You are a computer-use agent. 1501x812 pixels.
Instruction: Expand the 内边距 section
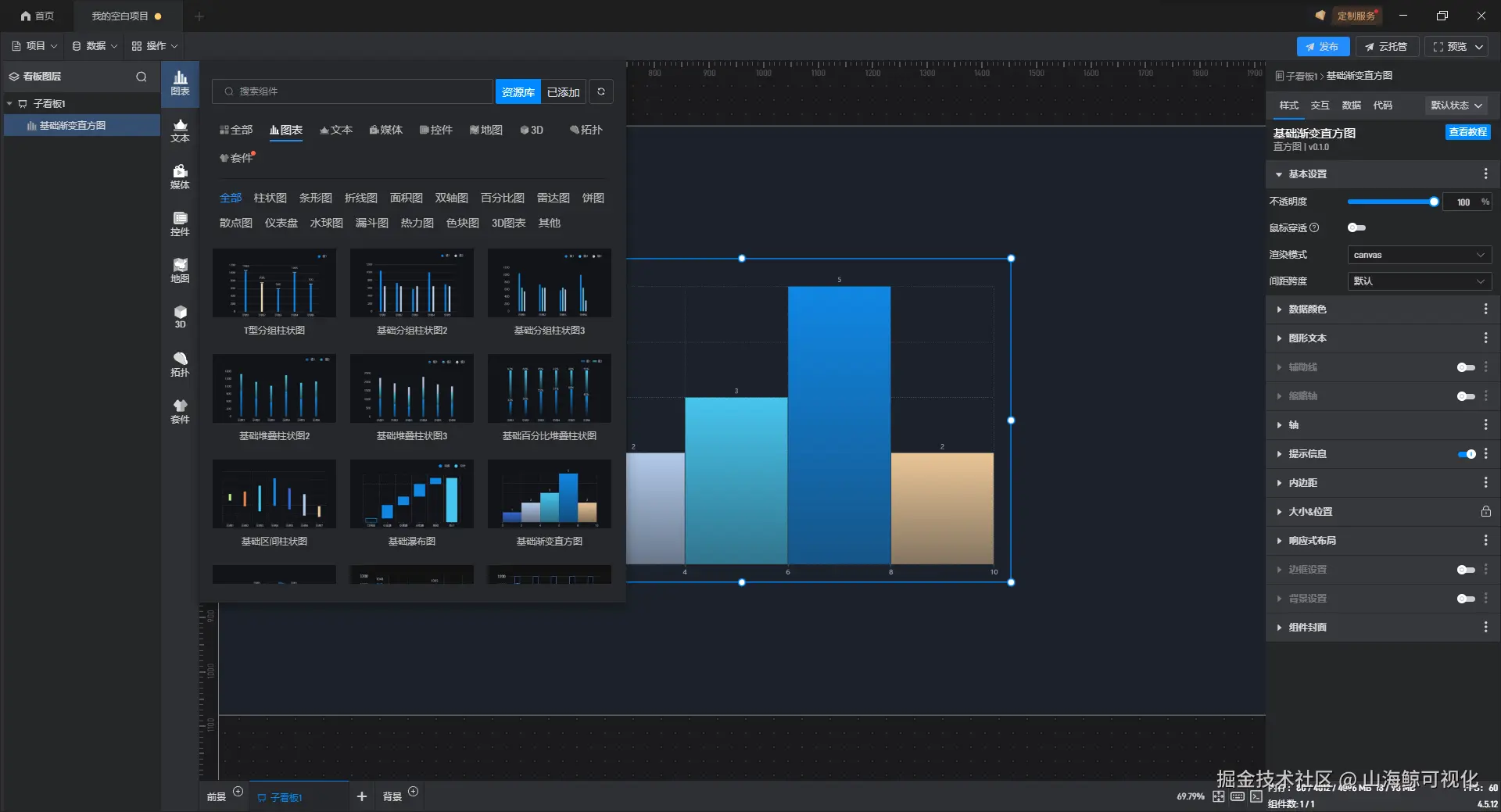[1279, 483]
